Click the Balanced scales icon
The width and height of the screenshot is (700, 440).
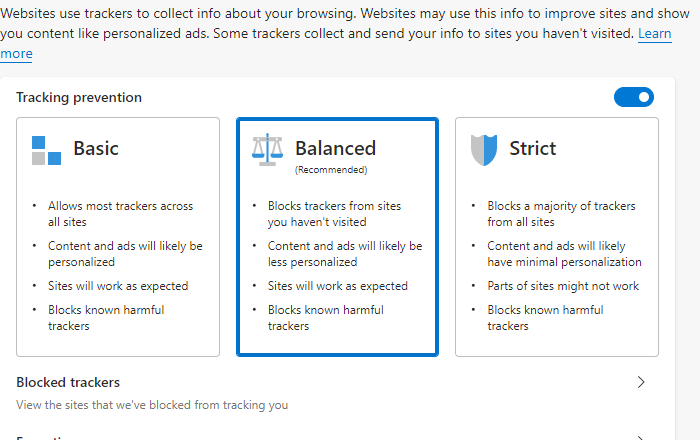tap(267, 150)
